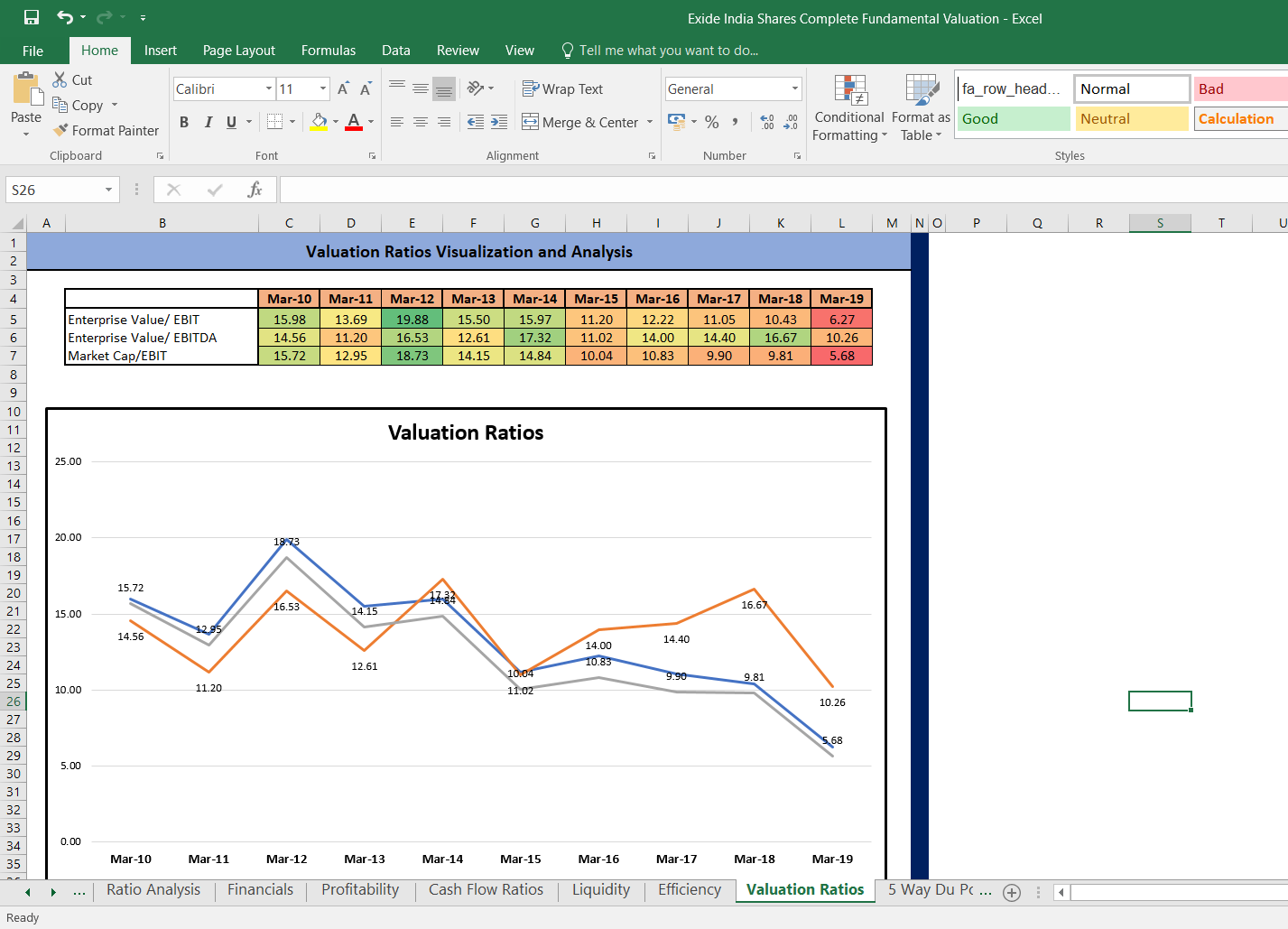Select the Format Painter brush
1288x929 pixels.
tap(60, 130)
